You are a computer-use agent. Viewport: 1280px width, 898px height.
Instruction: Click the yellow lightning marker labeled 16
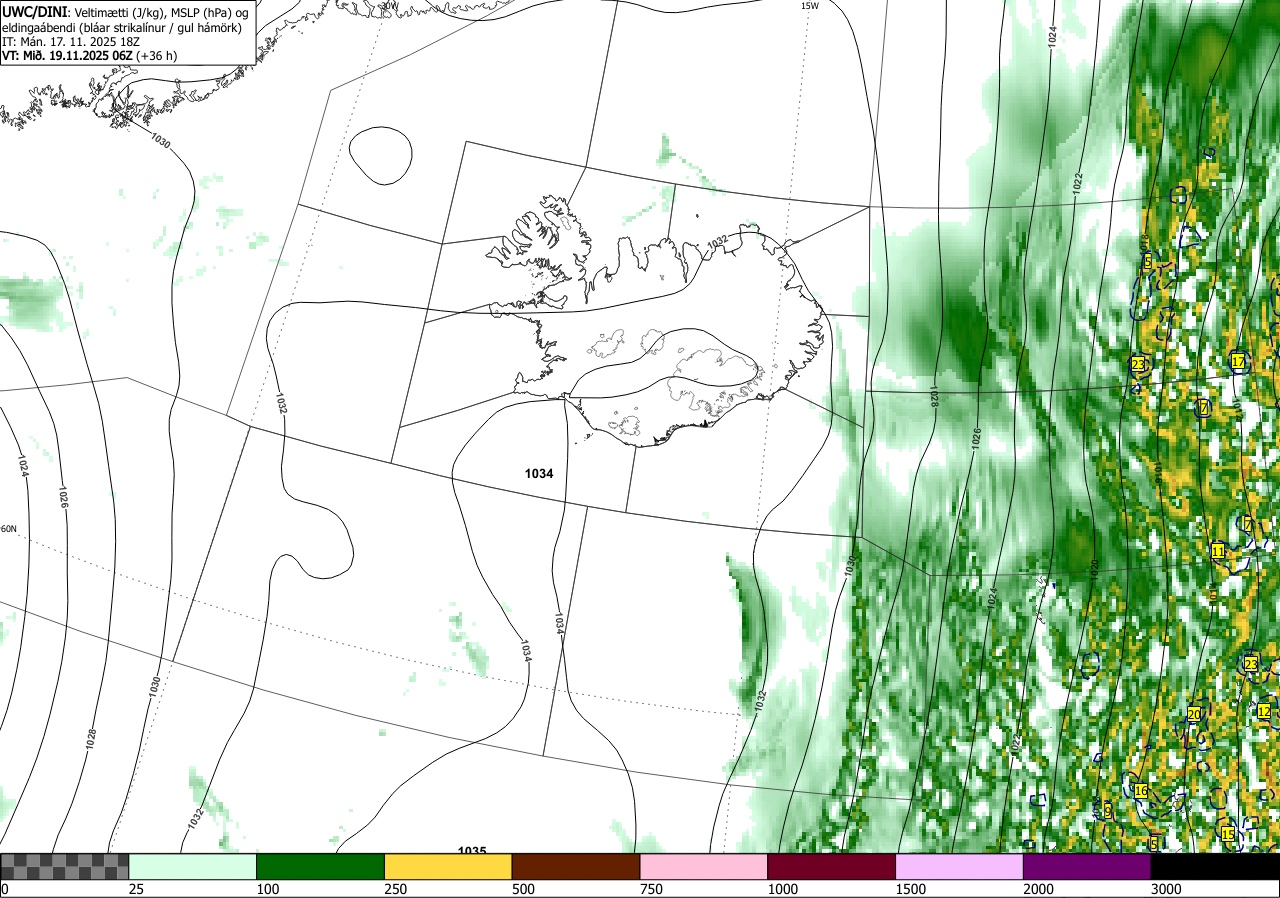(1141, 791)
